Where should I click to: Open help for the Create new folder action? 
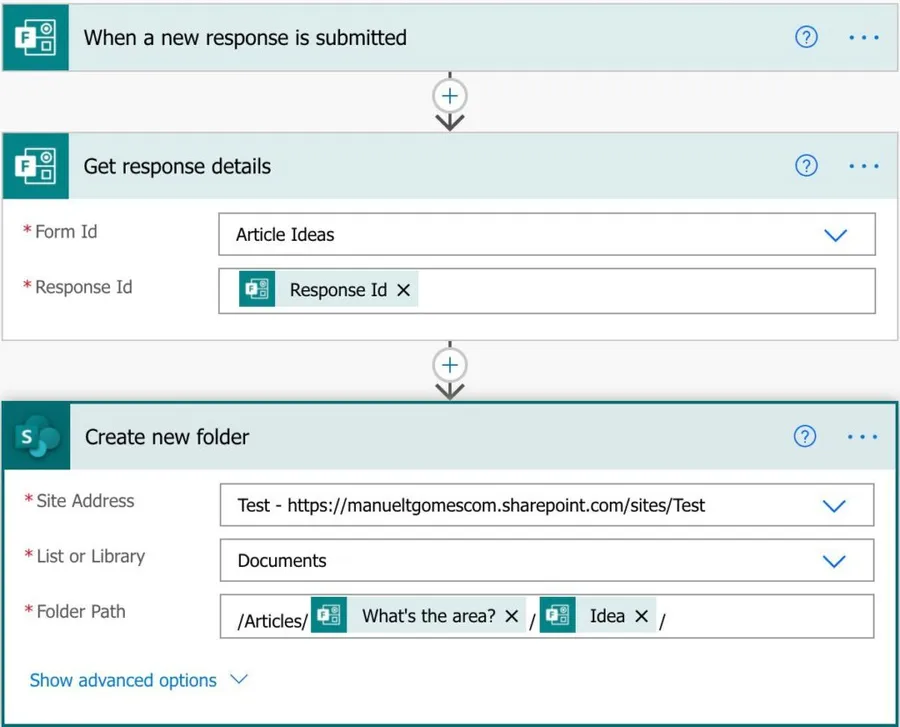805,437
